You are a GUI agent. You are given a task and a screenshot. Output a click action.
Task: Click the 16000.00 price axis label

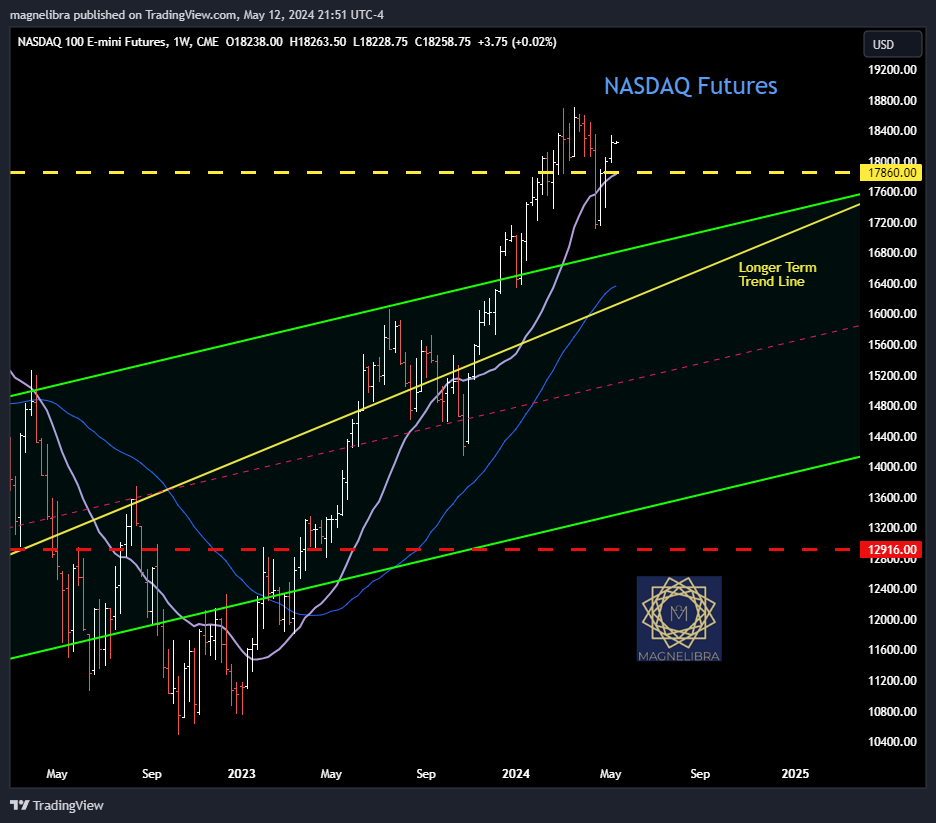pyautogui.click(x=892, y=314)
